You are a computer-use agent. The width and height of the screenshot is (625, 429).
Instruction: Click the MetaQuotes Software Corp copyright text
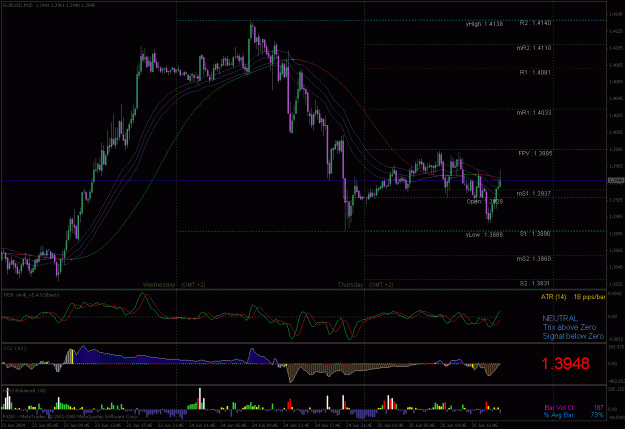pyautogui.click(x=70, y=416)
